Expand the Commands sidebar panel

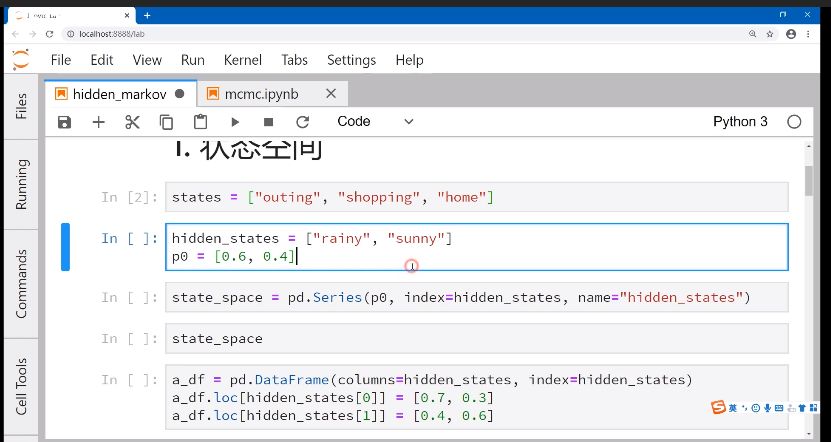click(21, 284)
